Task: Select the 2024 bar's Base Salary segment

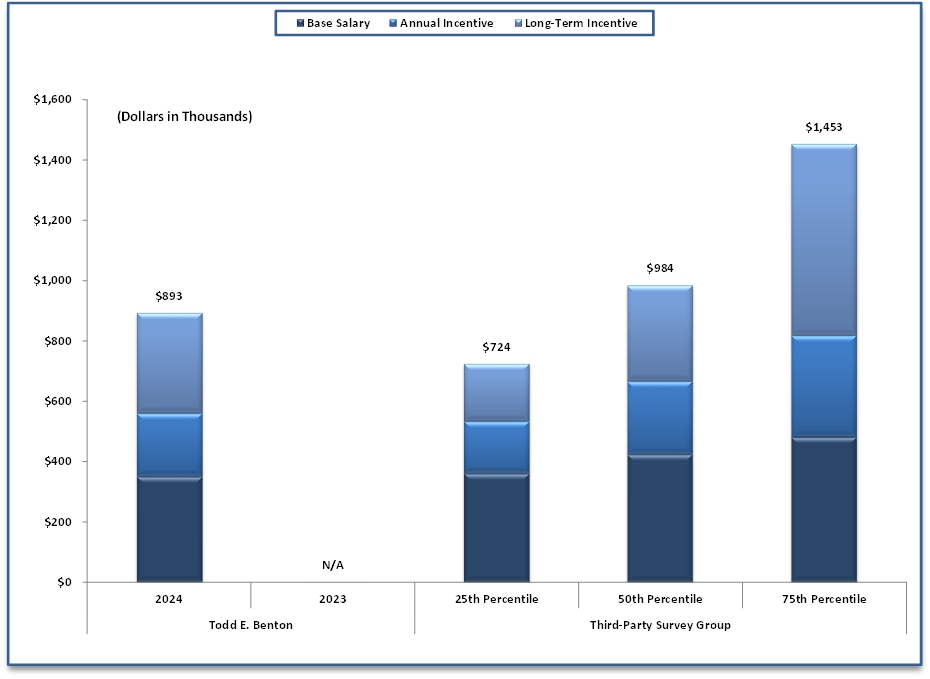Action: [x=169, y=530]
